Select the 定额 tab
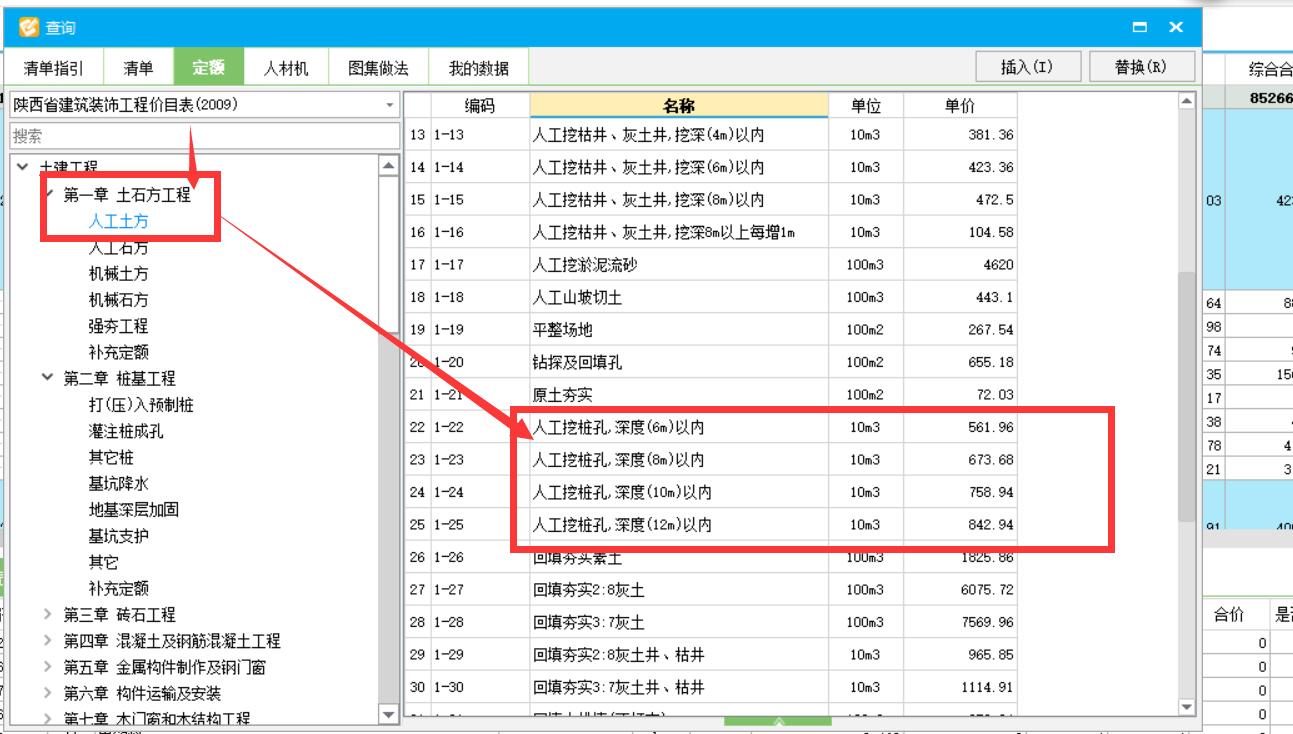Image resolution: width=1293 pixels, height=734 pixels. click(x=209, y=68)
